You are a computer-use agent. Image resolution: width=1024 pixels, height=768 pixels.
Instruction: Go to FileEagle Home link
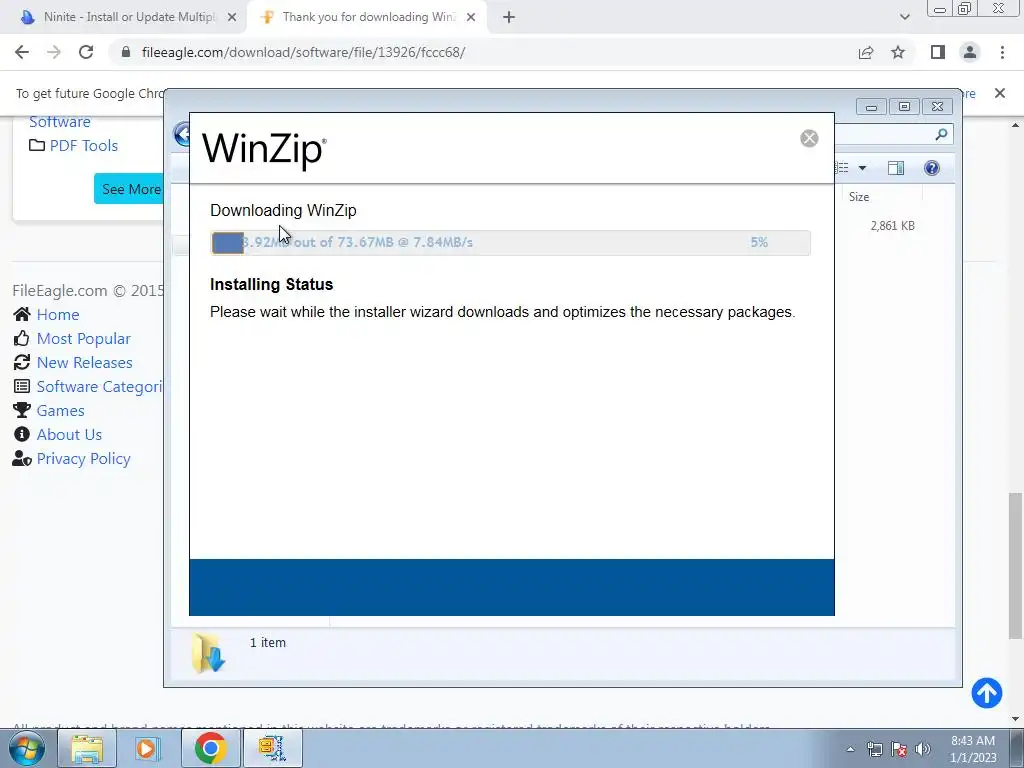pos(57,315)
